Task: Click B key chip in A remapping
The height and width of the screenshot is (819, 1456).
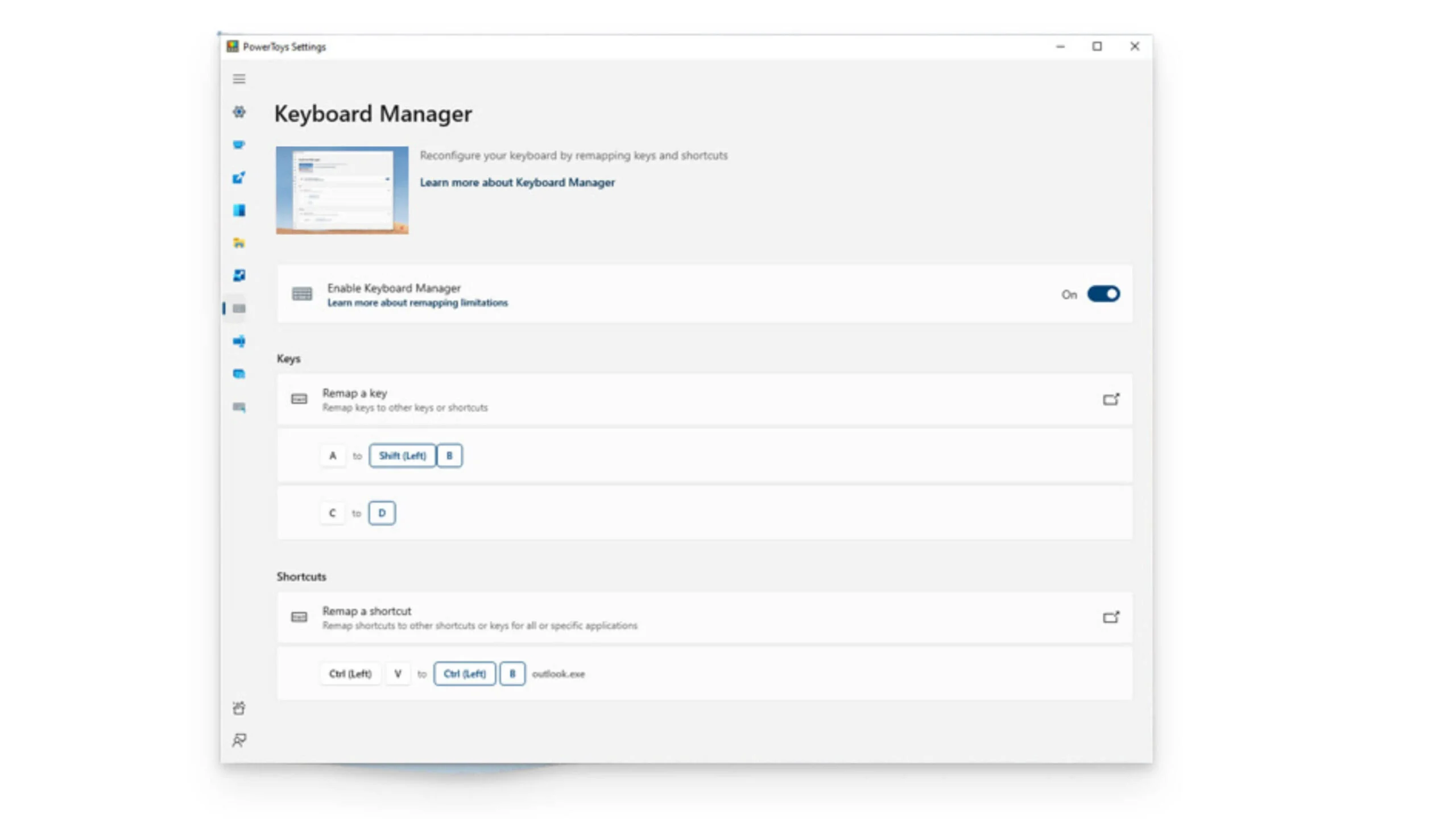Action: click(x=449, y=456)
